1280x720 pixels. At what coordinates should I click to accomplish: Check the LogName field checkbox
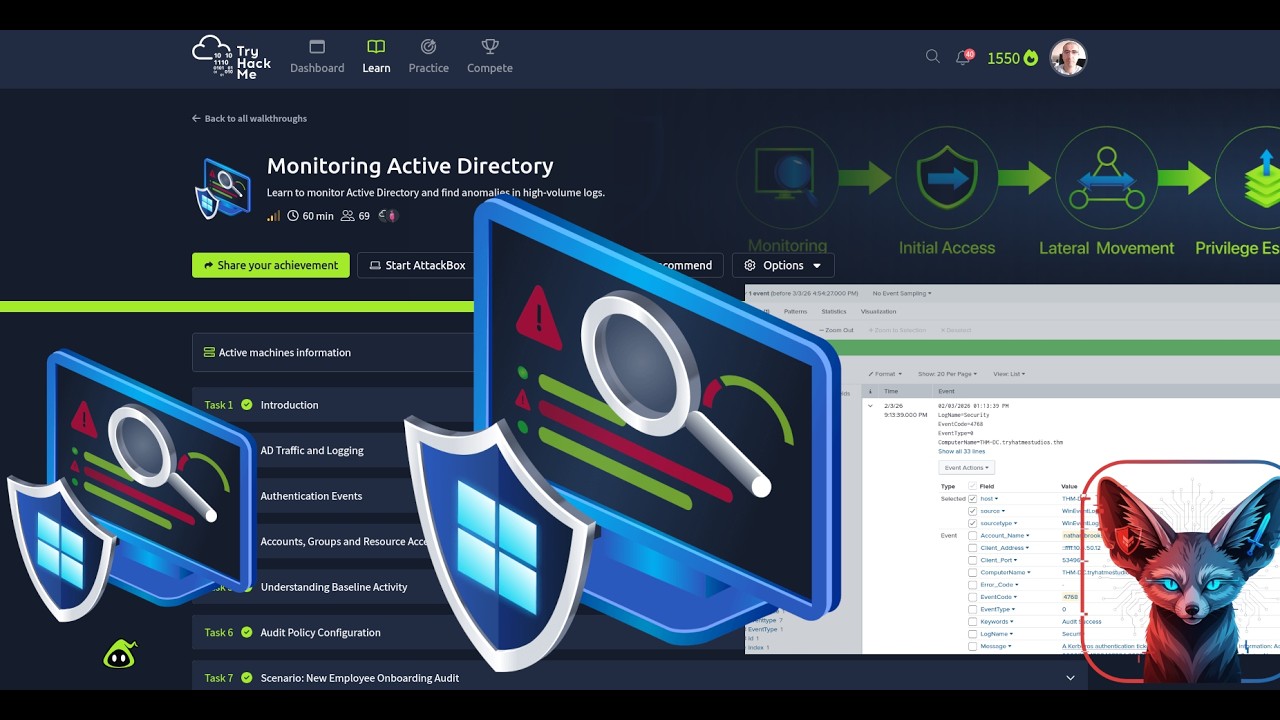point(972,634)
